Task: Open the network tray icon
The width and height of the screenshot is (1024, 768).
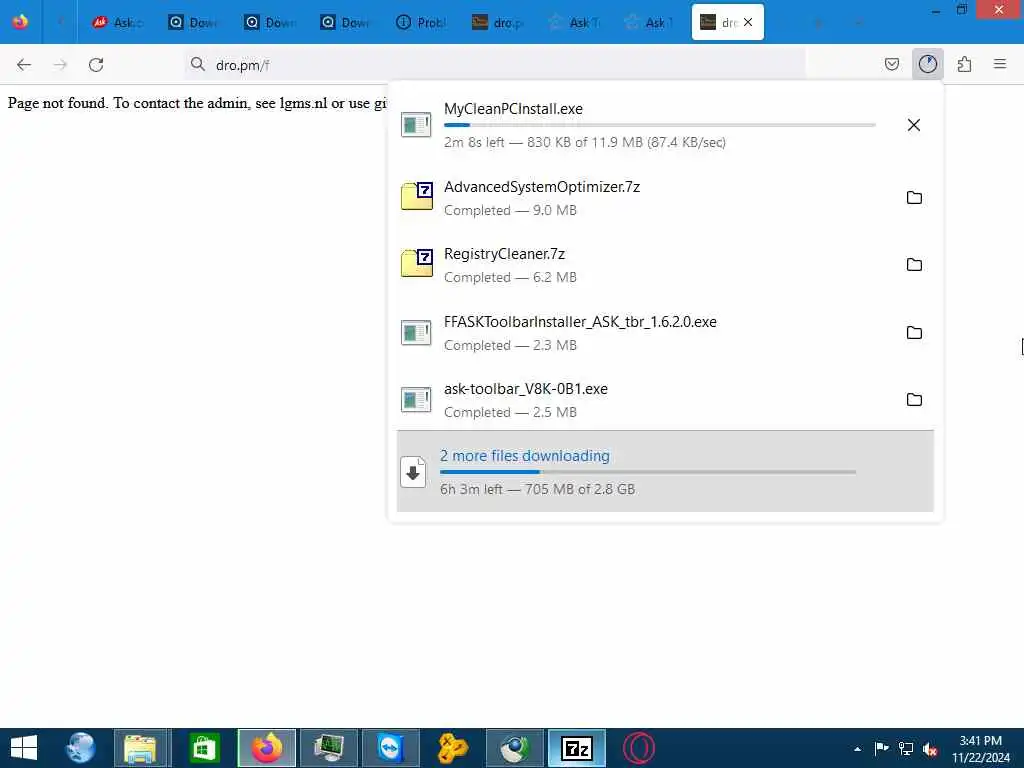Action: pos(906,749)
